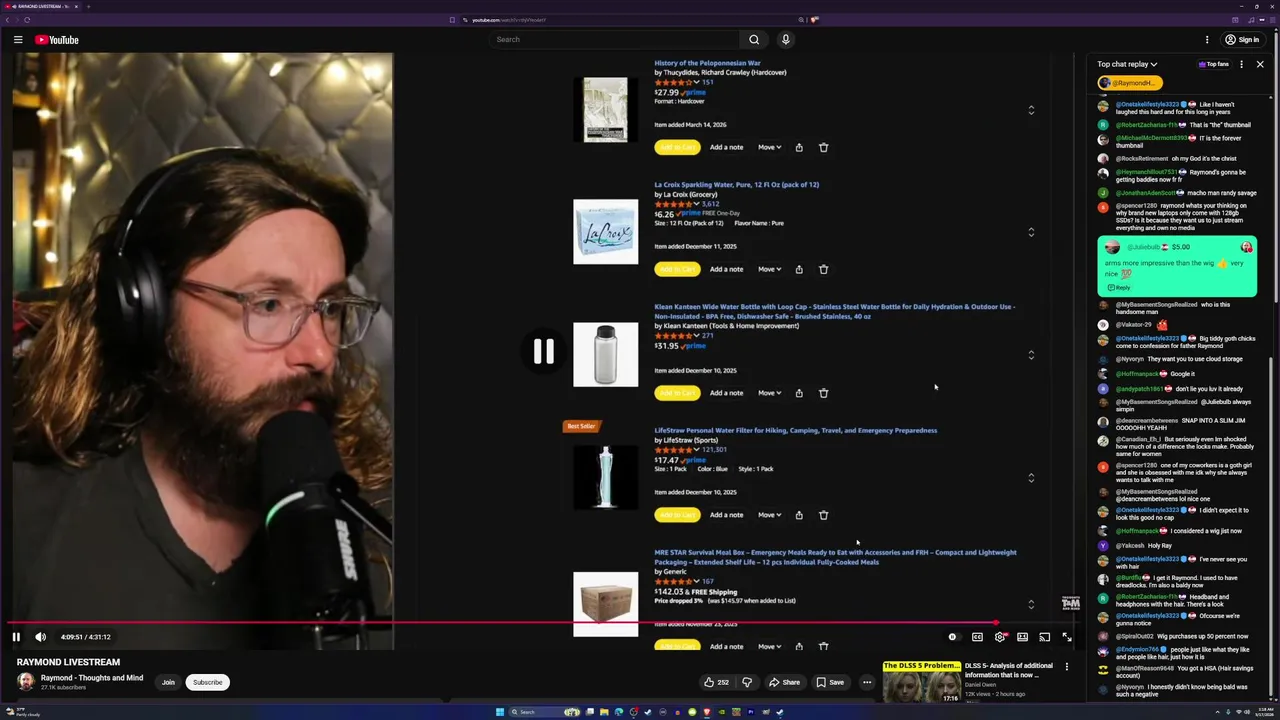The width and height of the screenshot is (1280, 720).
Task: Switch to theater mode
Action: [1022, 637]
